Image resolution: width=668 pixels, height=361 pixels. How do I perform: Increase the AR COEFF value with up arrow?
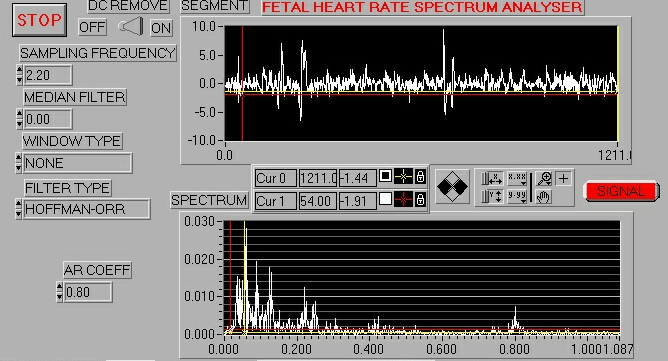tap(60, 287)
